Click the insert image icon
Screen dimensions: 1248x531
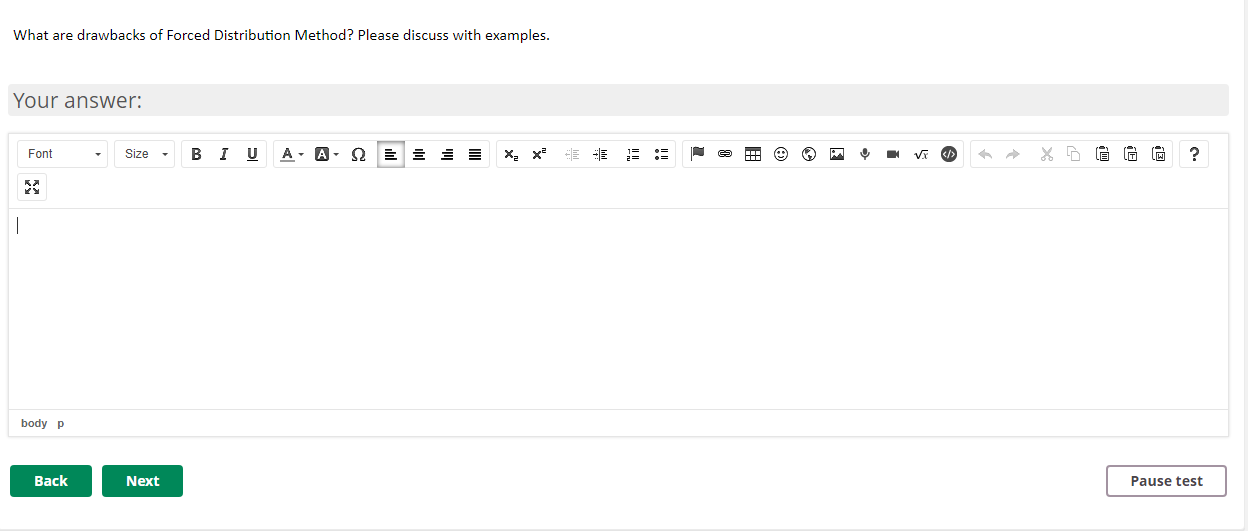point(837,154)
